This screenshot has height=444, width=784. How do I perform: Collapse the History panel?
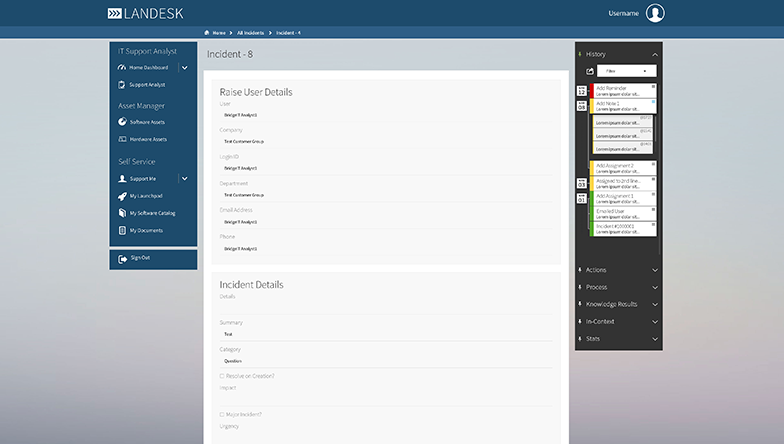pyautogui.click(x=654, y=53)
